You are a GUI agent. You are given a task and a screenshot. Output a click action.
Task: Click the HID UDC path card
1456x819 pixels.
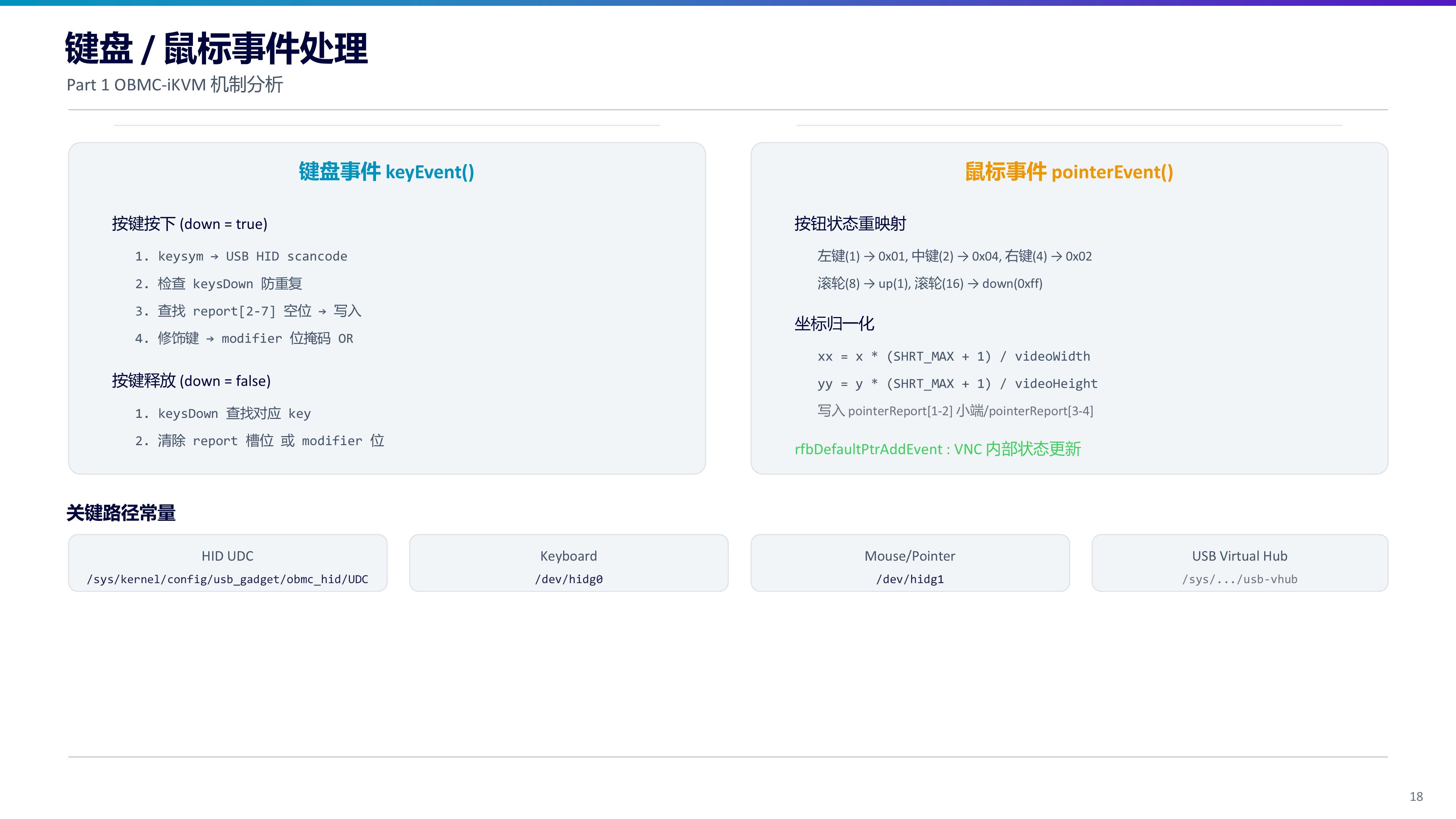coord(228,563)
